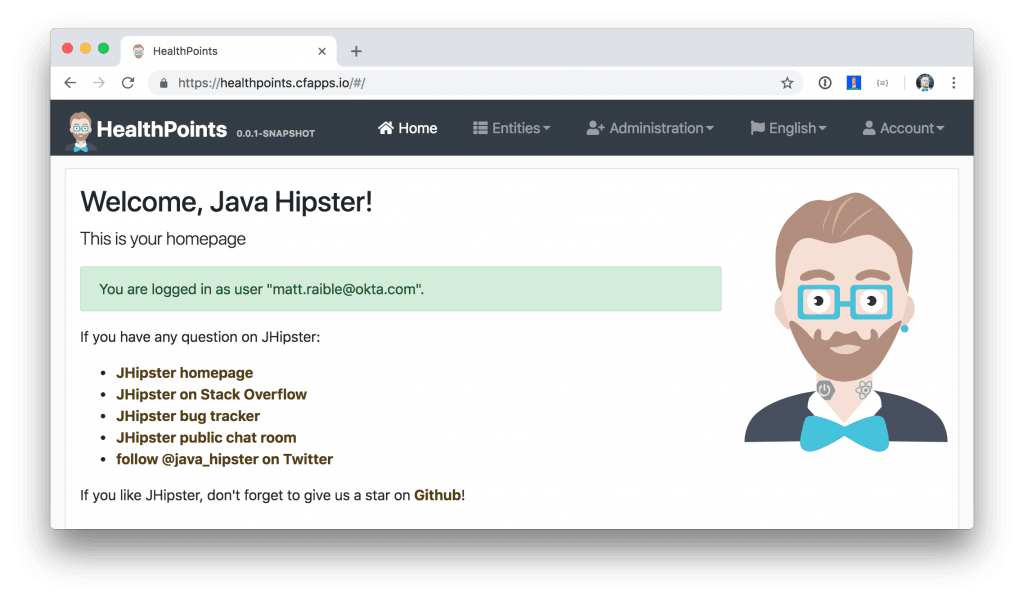Click the red close window button
Screen dimensions: 1024x601
click(x=67, y=48)
